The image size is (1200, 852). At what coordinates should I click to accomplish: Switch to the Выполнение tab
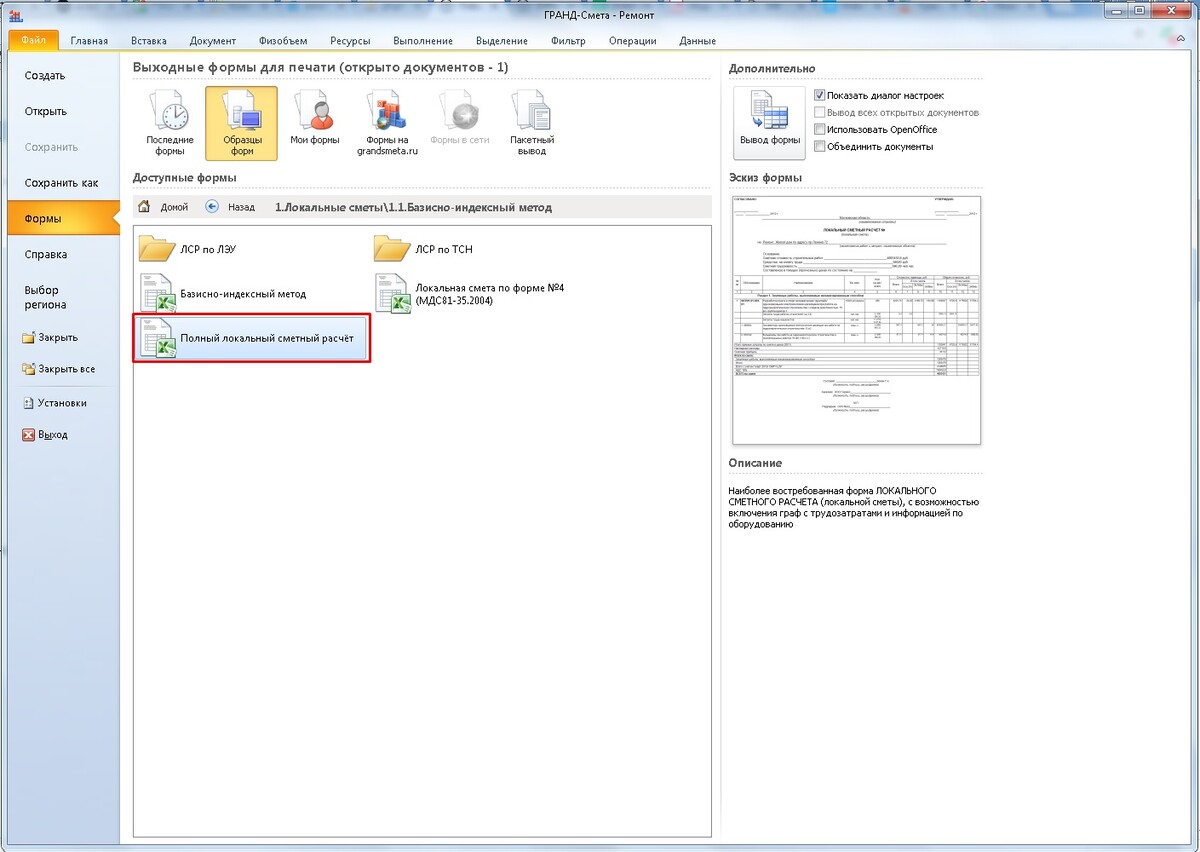[x=423, y=41]
